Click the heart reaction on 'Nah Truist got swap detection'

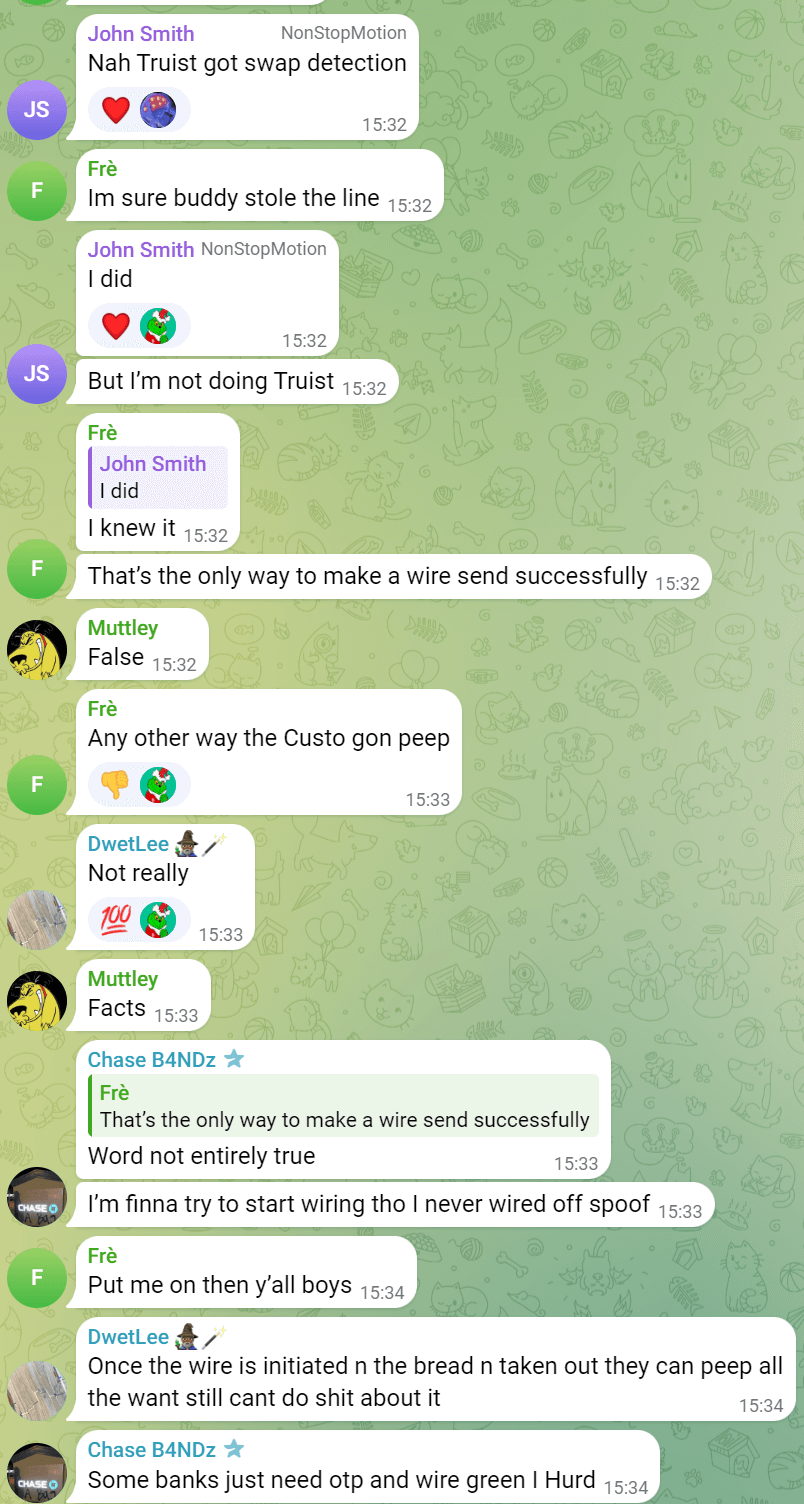[x=116, y=108]
